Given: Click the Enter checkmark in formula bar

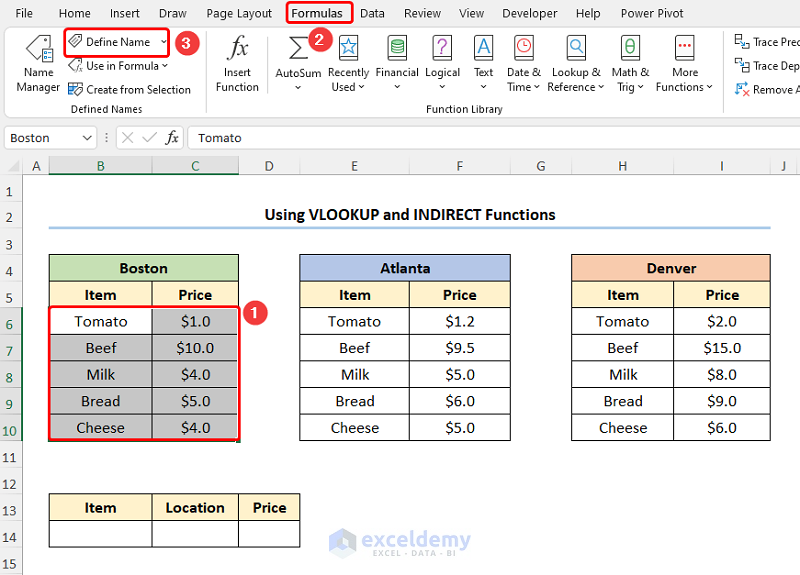Looking at the screenshot, I should point(149,138).
